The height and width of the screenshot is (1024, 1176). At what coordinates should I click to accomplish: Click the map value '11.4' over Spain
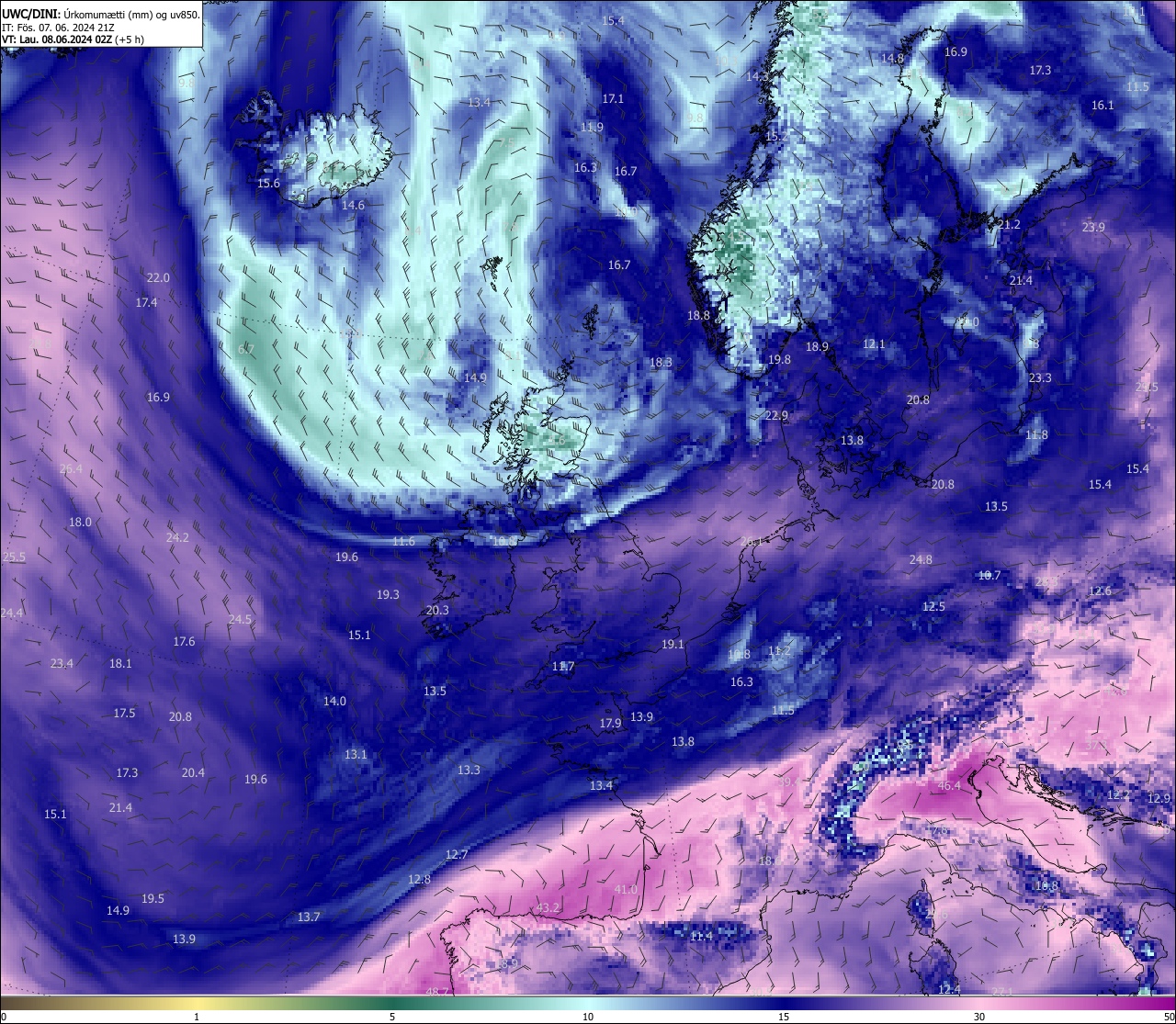(x=701, y=935)
